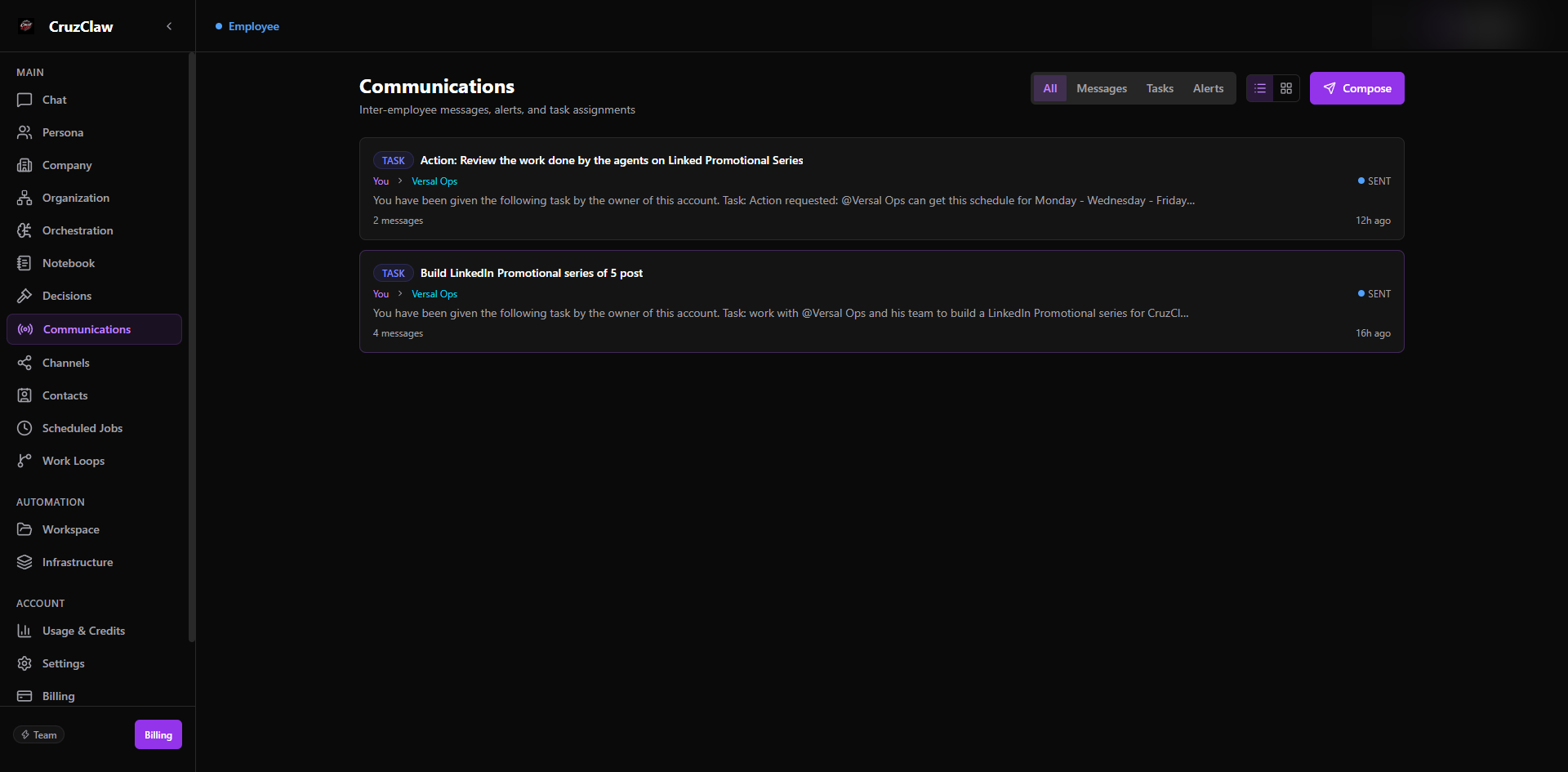Open the Infrastructure layers icon
The height and width of the screenshot is (772, 1568).
tap(24, 562)
